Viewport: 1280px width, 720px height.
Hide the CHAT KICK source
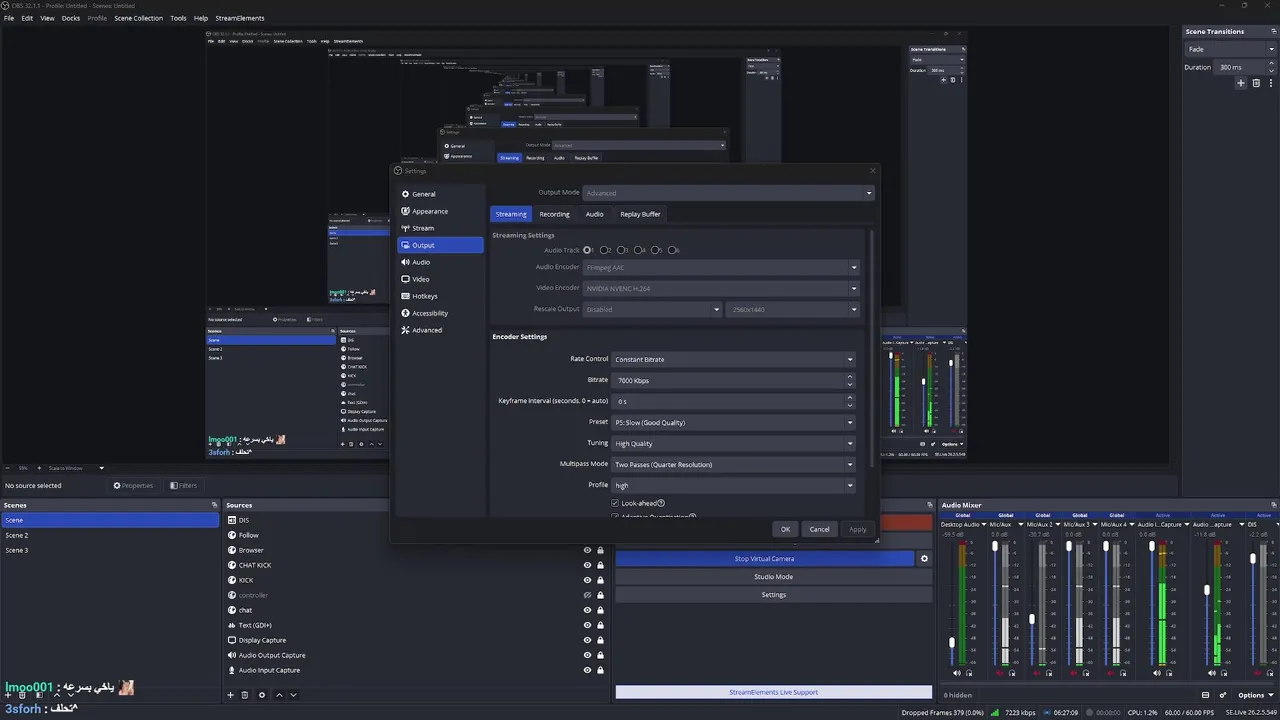pos(588,565)
